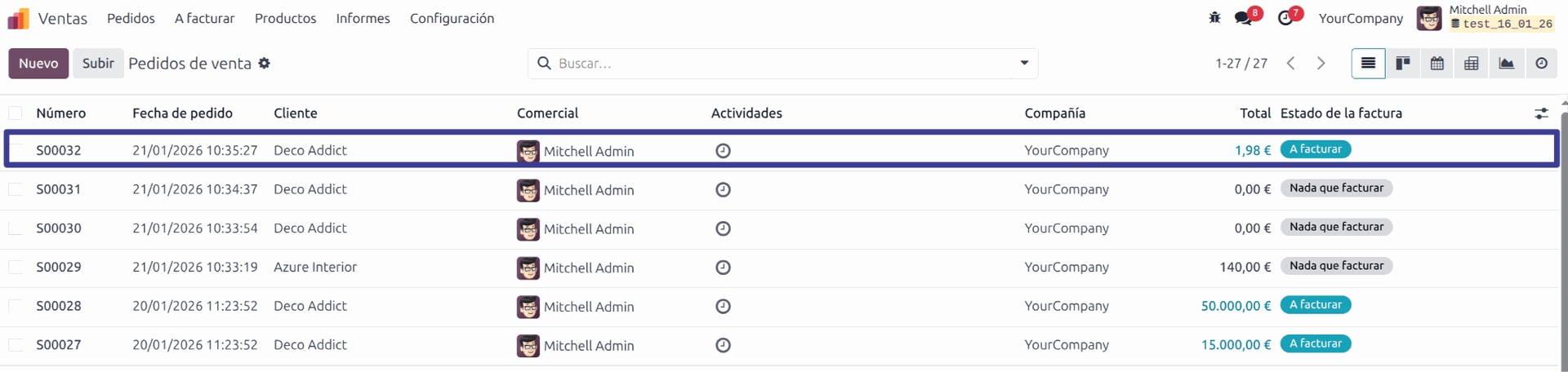Click the Subir button
This screenshot has width=1568, height=372.
pos(98,64)
